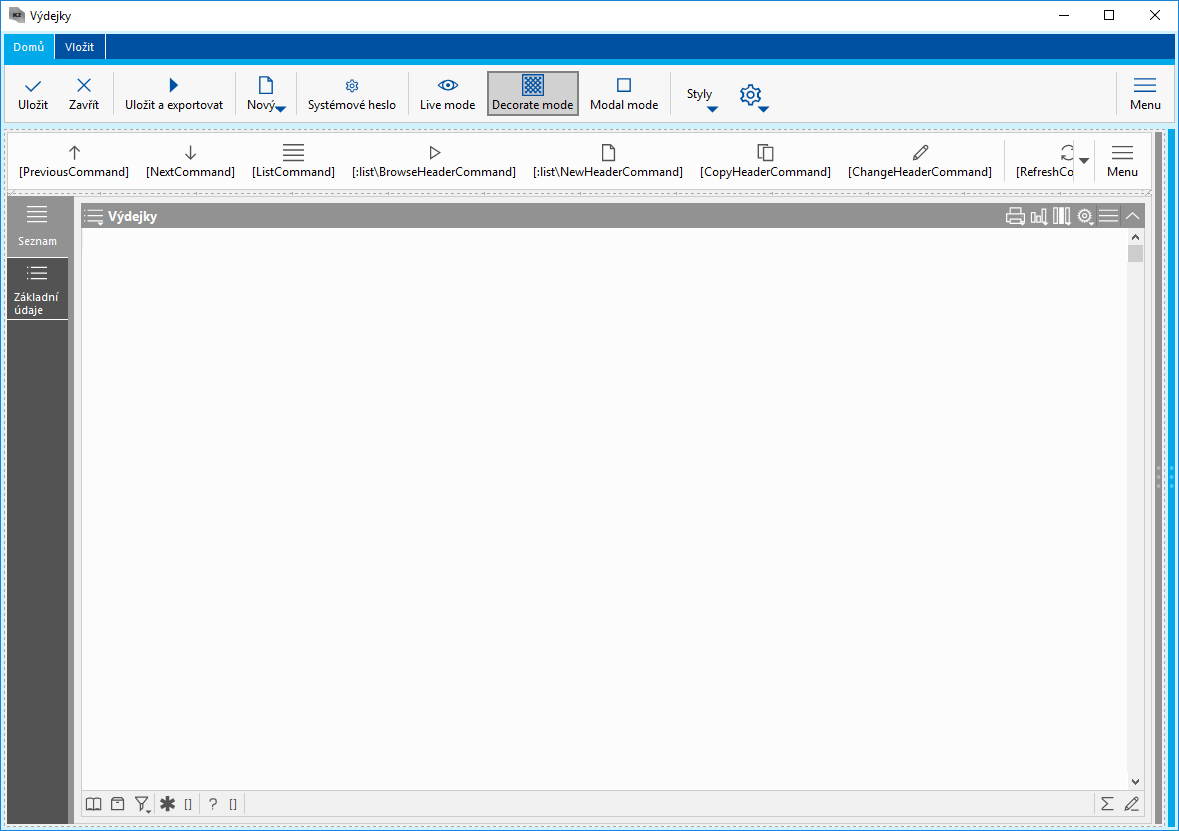Open the gear dropdown in Výdejky header
Viewport: 1179px width, 831px height.
point(1085,217)
